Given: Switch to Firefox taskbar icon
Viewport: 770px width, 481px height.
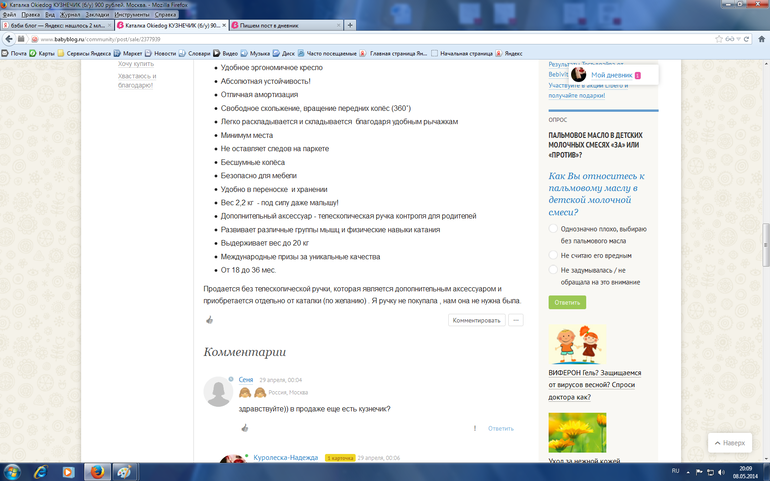Looking at the screenshot, I should click(x=97, y=472).
